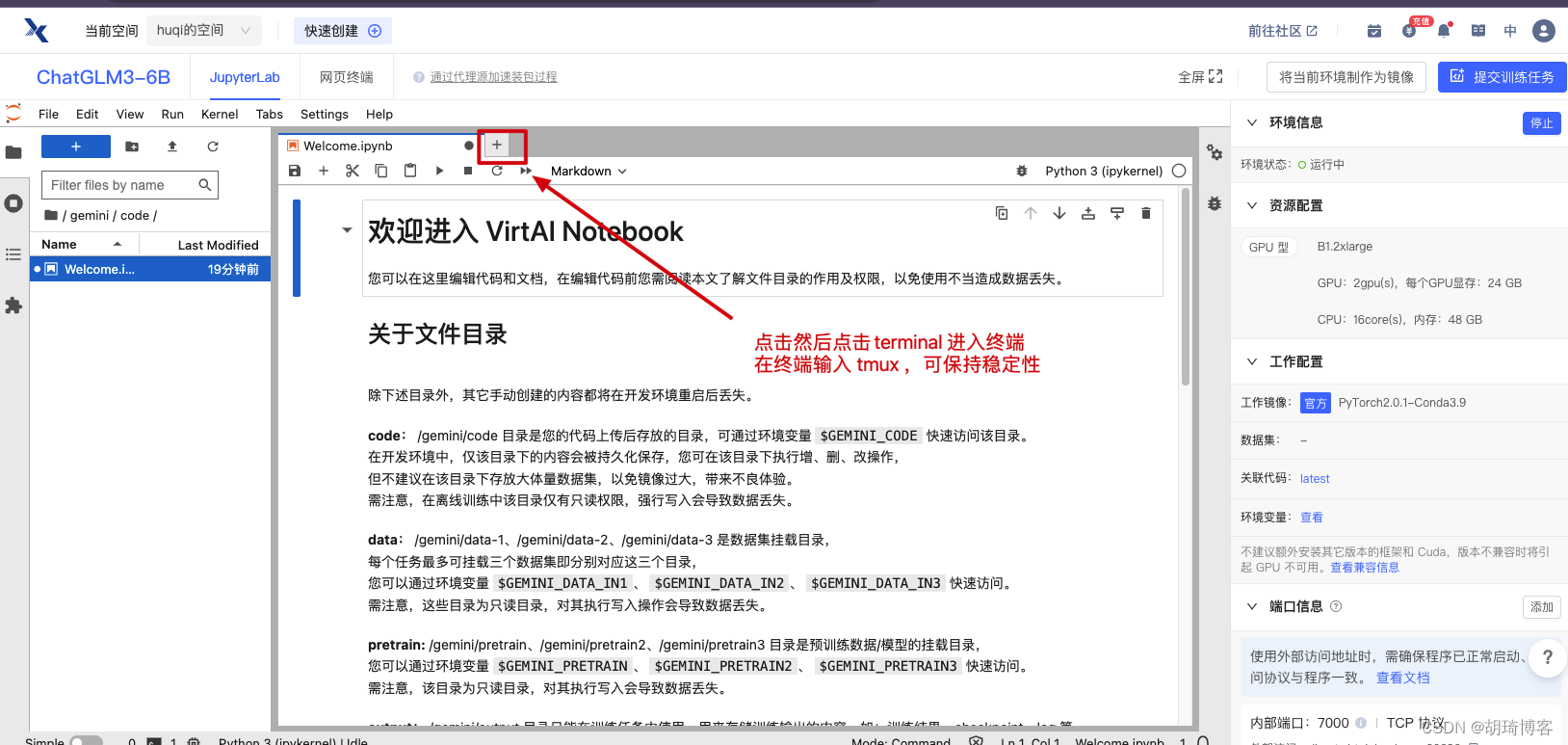1568x745 pixels.
Task: Toggle 全屏 fullscreen mode
Action: coord(1200,77)
